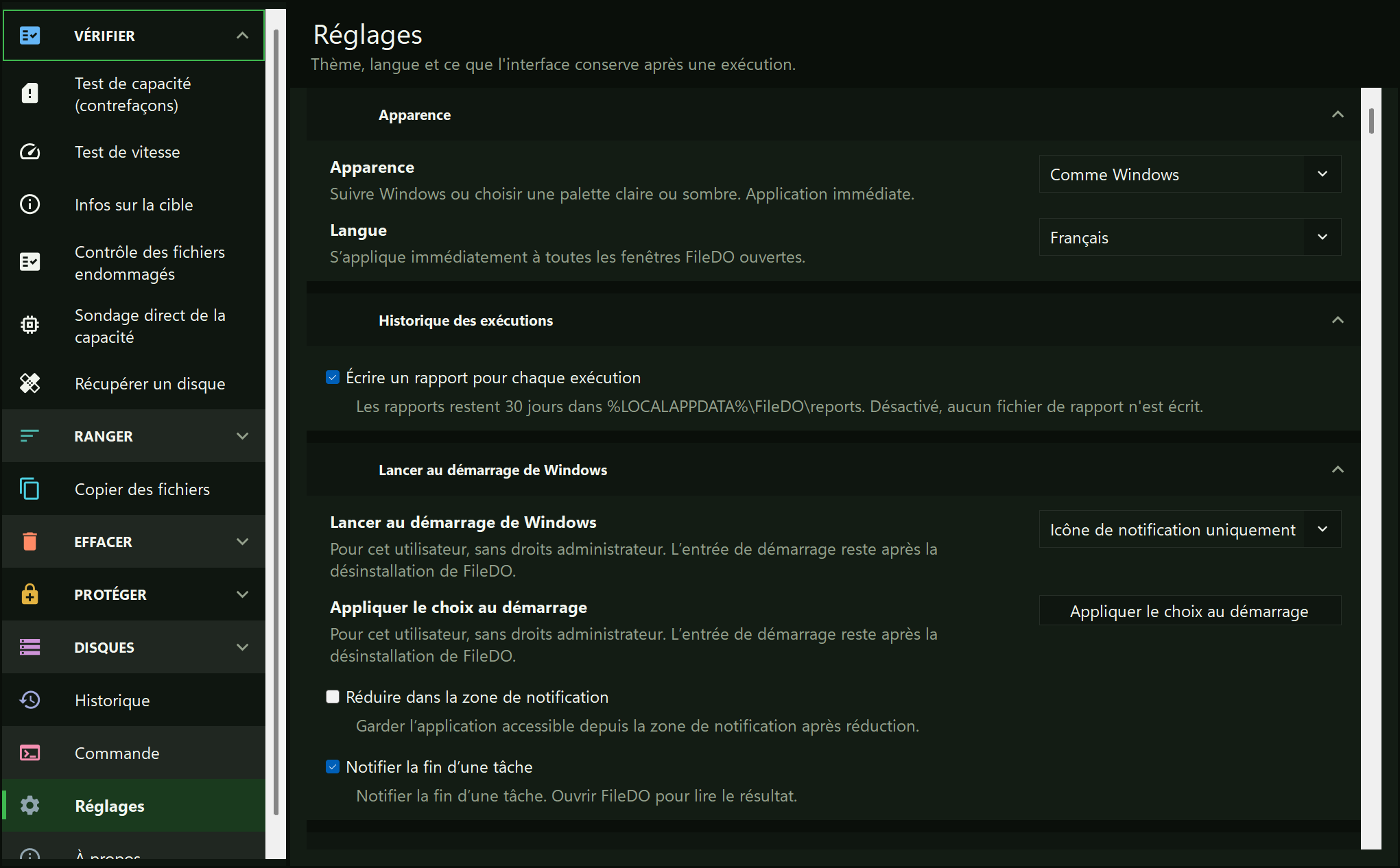
Task: Open the Langue dropdown showing Français
Action: pos(1190,237)
